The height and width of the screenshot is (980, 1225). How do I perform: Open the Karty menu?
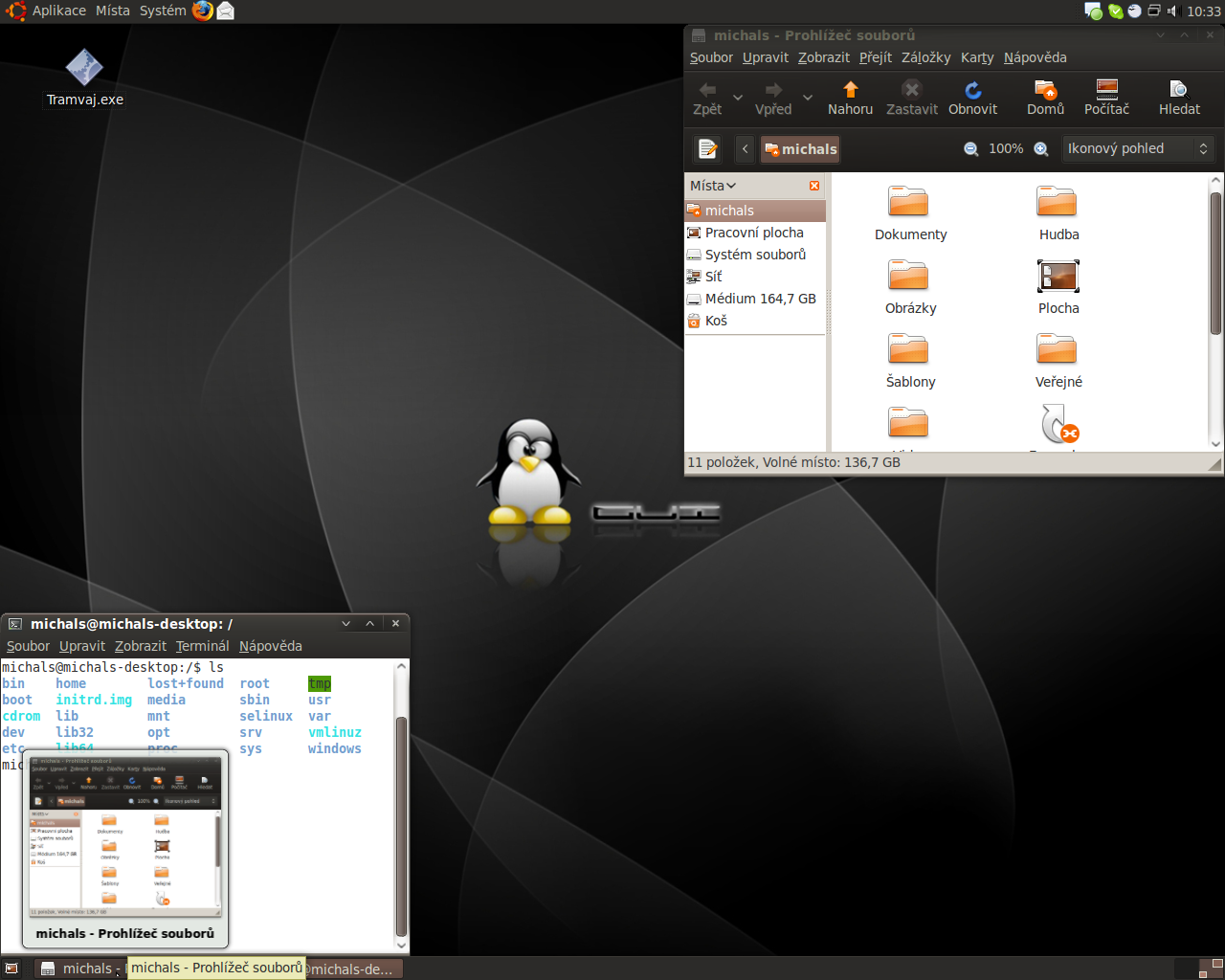[977, 57]
